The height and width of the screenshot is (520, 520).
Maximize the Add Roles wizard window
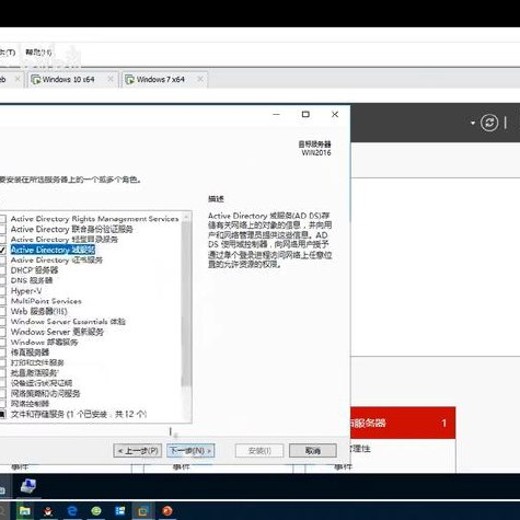point(305,114)
